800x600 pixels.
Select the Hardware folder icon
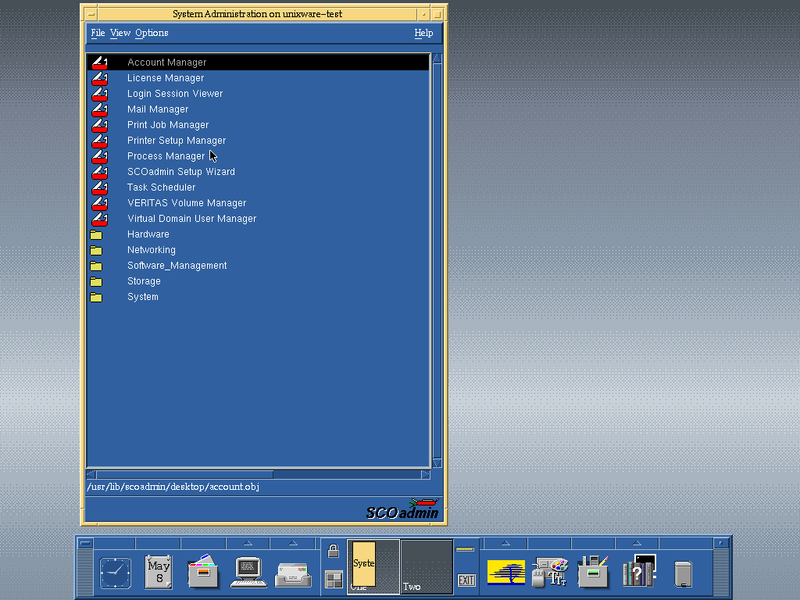96,235
